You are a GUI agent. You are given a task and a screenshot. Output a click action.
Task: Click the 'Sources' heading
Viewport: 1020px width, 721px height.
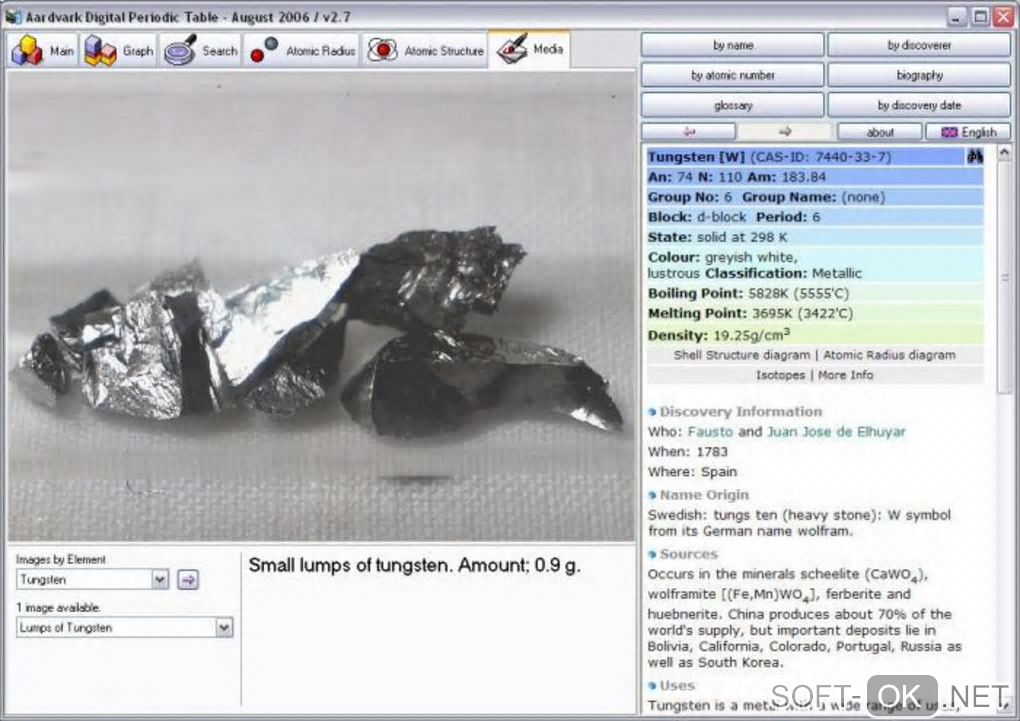688,554
